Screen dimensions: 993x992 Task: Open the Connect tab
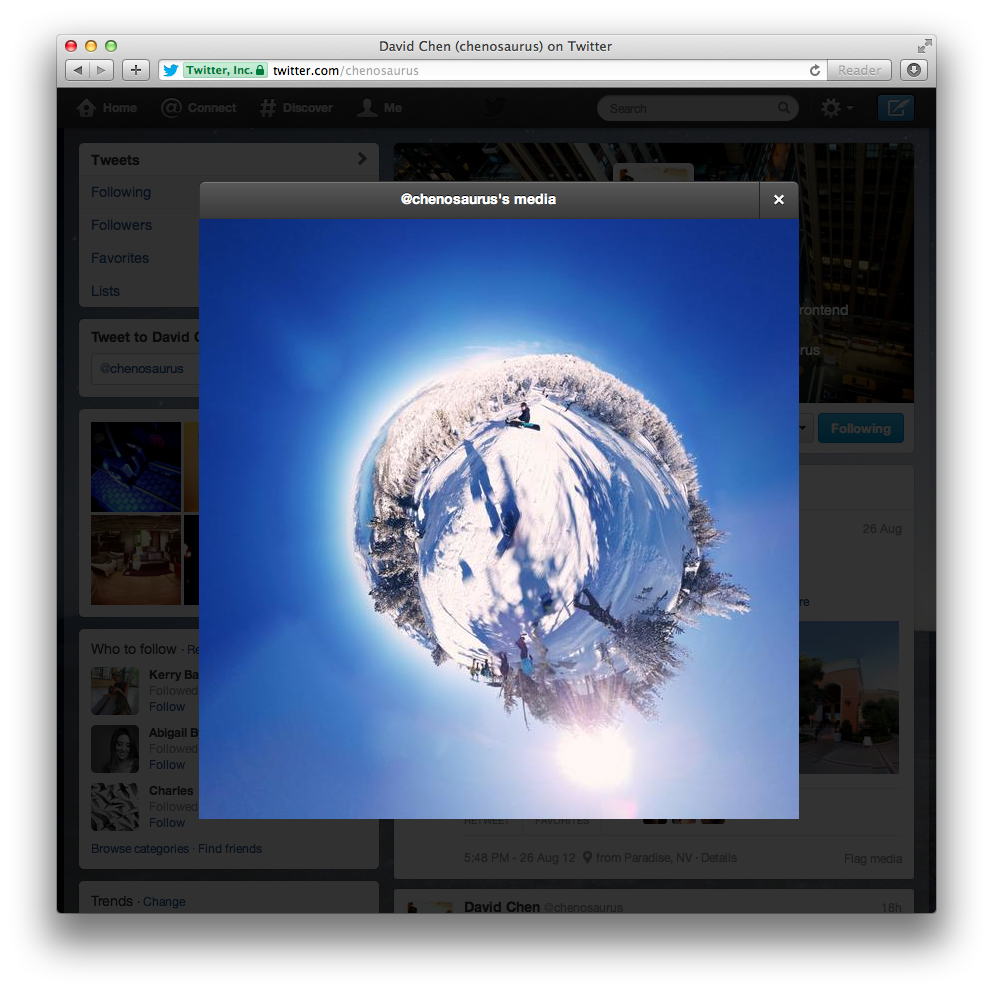tap(199, 108)
